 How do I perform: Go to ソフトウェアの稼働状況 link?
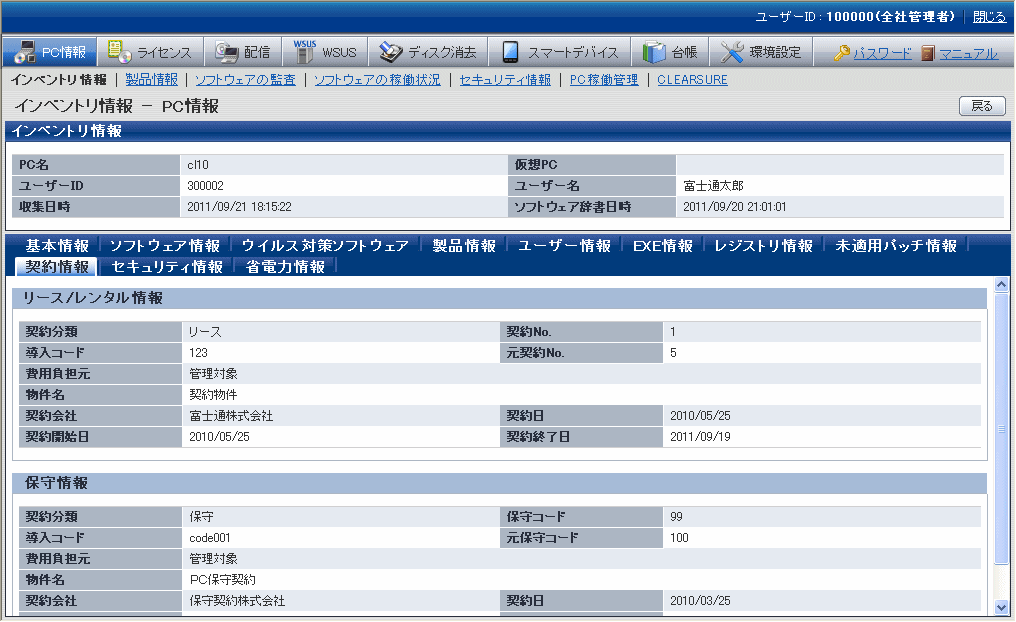[x=377, y=80]
